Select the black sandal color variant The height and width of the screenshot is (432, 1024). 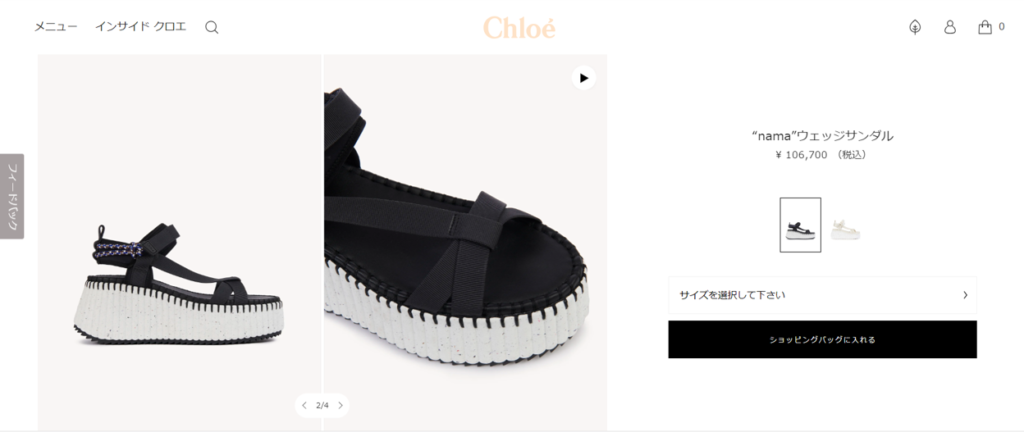click(x=800, y=224)
